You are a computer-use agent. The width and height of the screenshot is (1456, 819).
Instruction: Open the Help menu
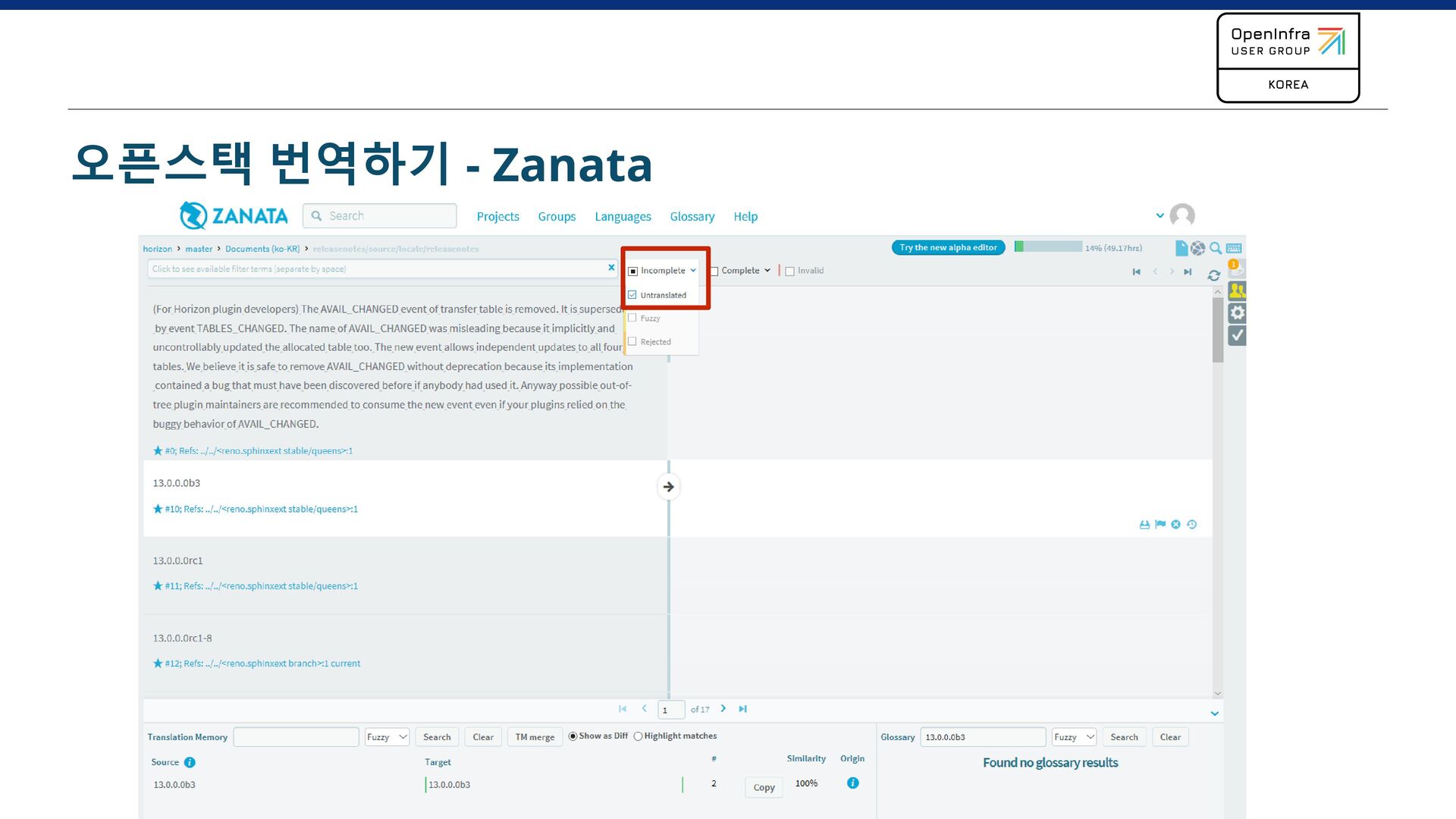click(745, 216)
